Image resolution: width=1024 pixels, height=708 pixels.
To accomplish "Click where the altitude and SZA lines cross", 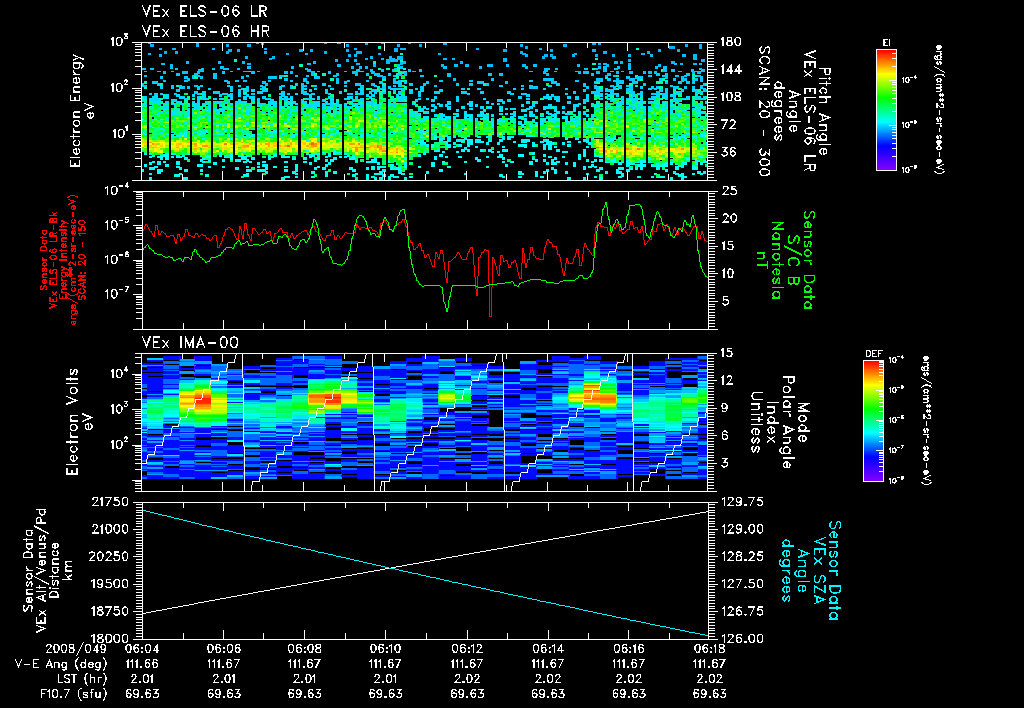I will [390, 568].
